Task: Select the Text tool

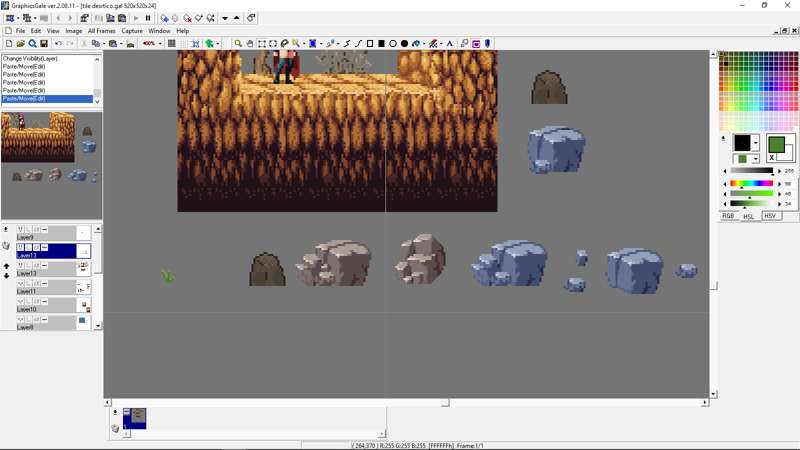Action: click(449, 44)
